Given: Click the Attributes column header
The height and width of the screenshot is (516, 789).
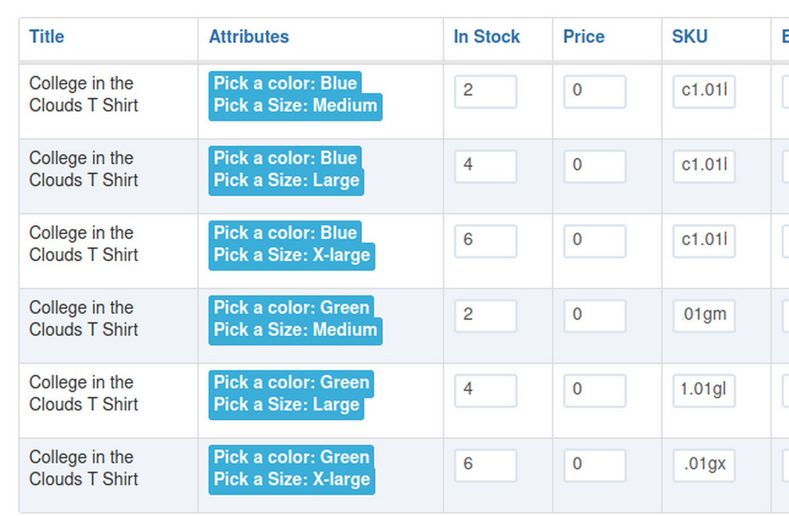Looking at the screenshot, I should click(x=249, y=37).
